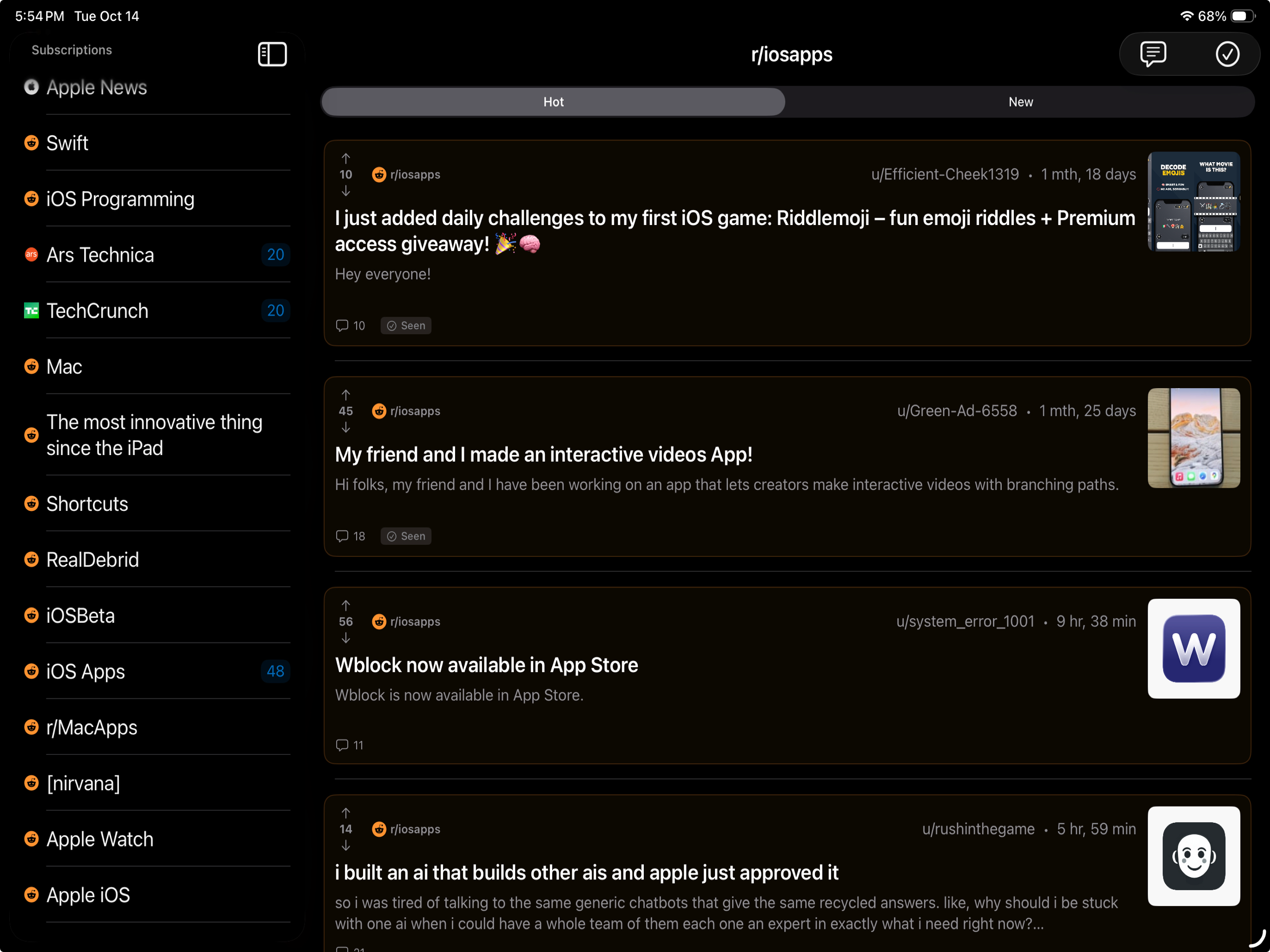The image size is (1270, 952).
Task: Open iOS Apps subscription
Action: [156, 671]
